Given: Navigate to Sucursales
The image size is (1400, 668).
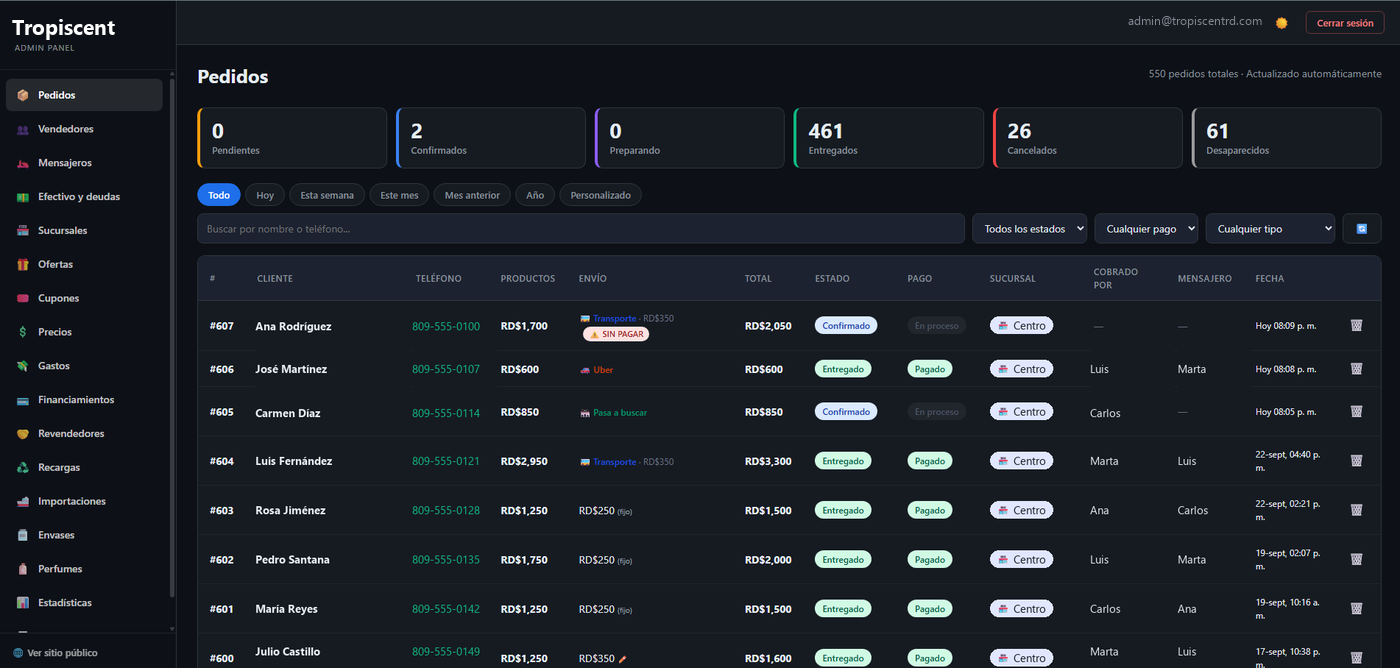Looking at the screenshot, I should [x=84, y=231].
